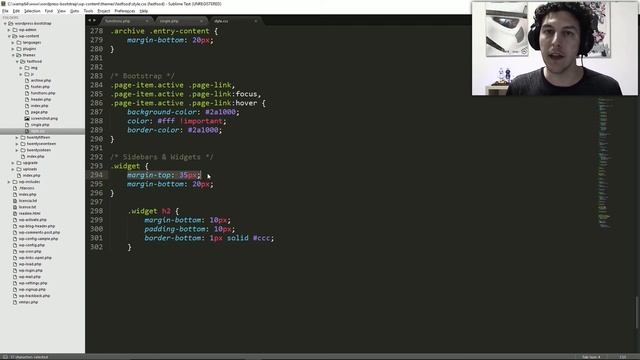Close the functions.php tab
This screenshot has height=360, width=640.
pyautogui.click(x=147, y=21)
